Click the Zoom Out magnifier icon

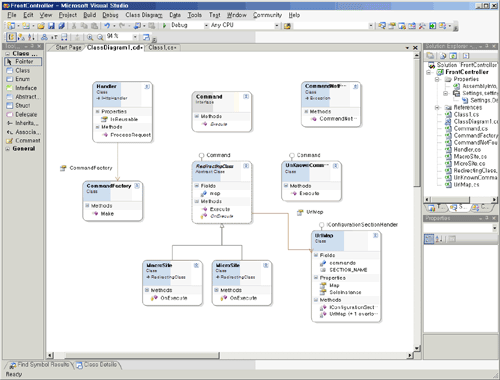[x=100, y=37]
